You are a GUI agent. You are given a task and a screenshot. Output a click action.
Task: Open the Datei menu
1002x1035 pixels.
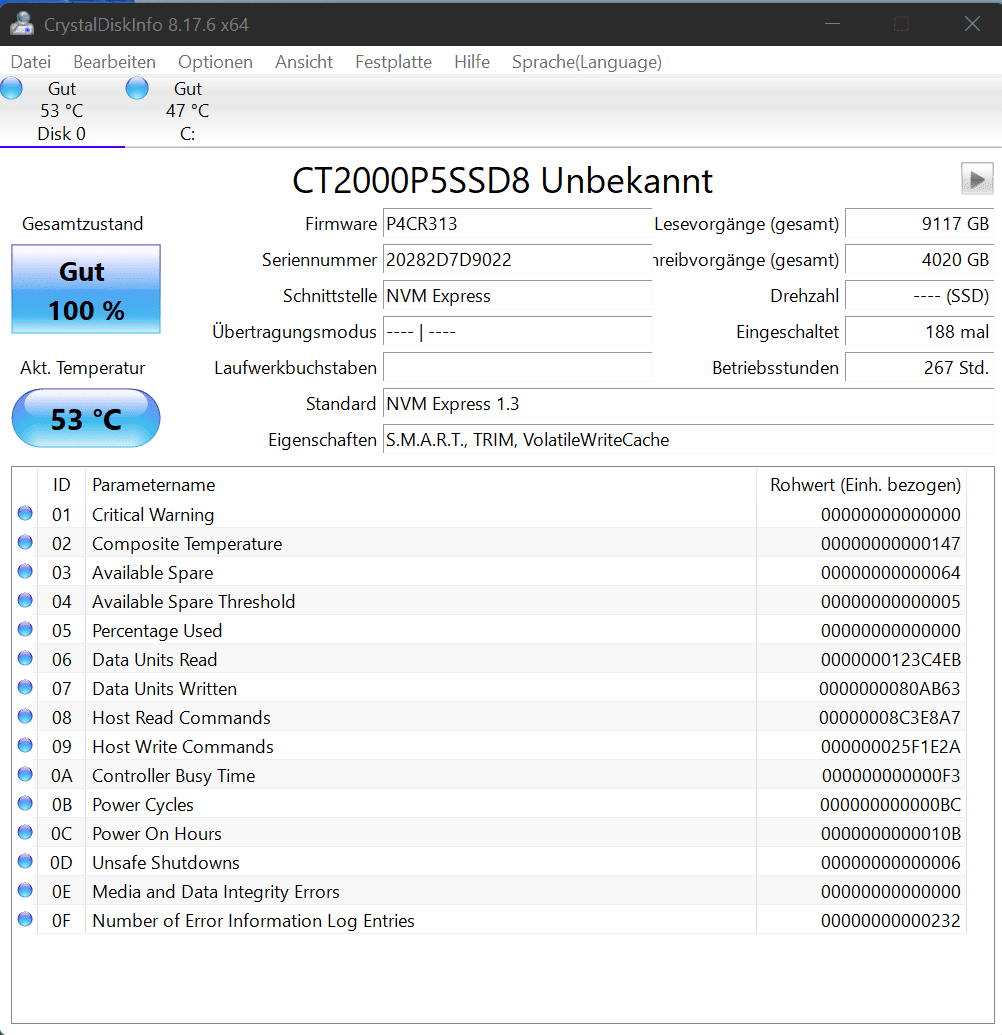pos(31,62)
